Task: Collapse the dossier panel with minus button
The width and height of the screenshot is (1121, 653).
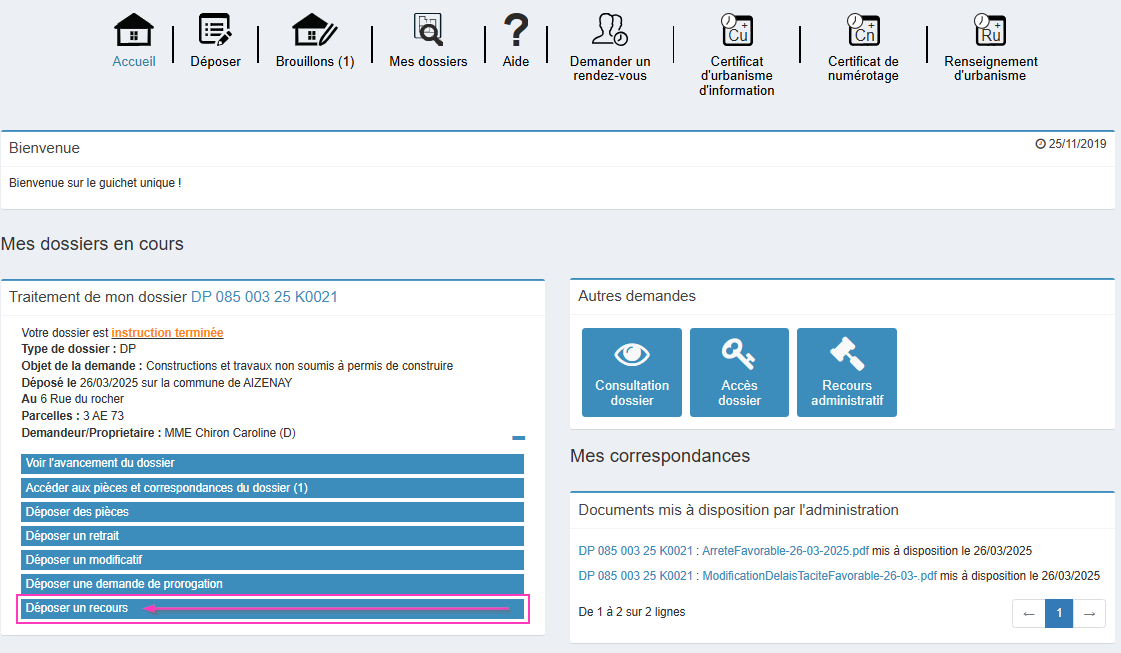Action: (518, 438)
